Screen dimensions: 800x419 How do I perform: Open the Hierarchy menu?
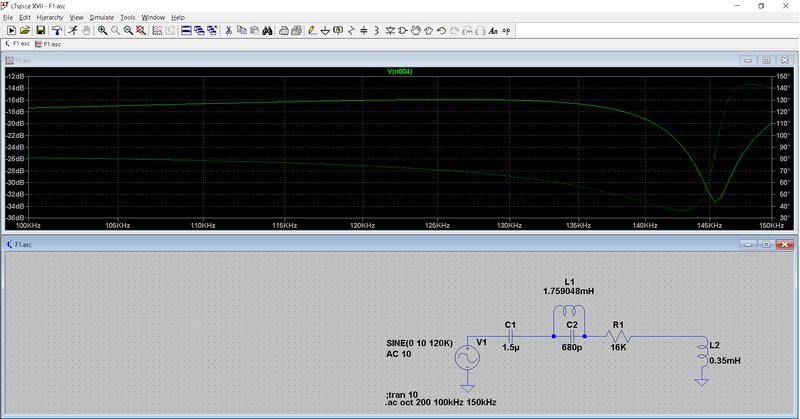pos(49,17)
